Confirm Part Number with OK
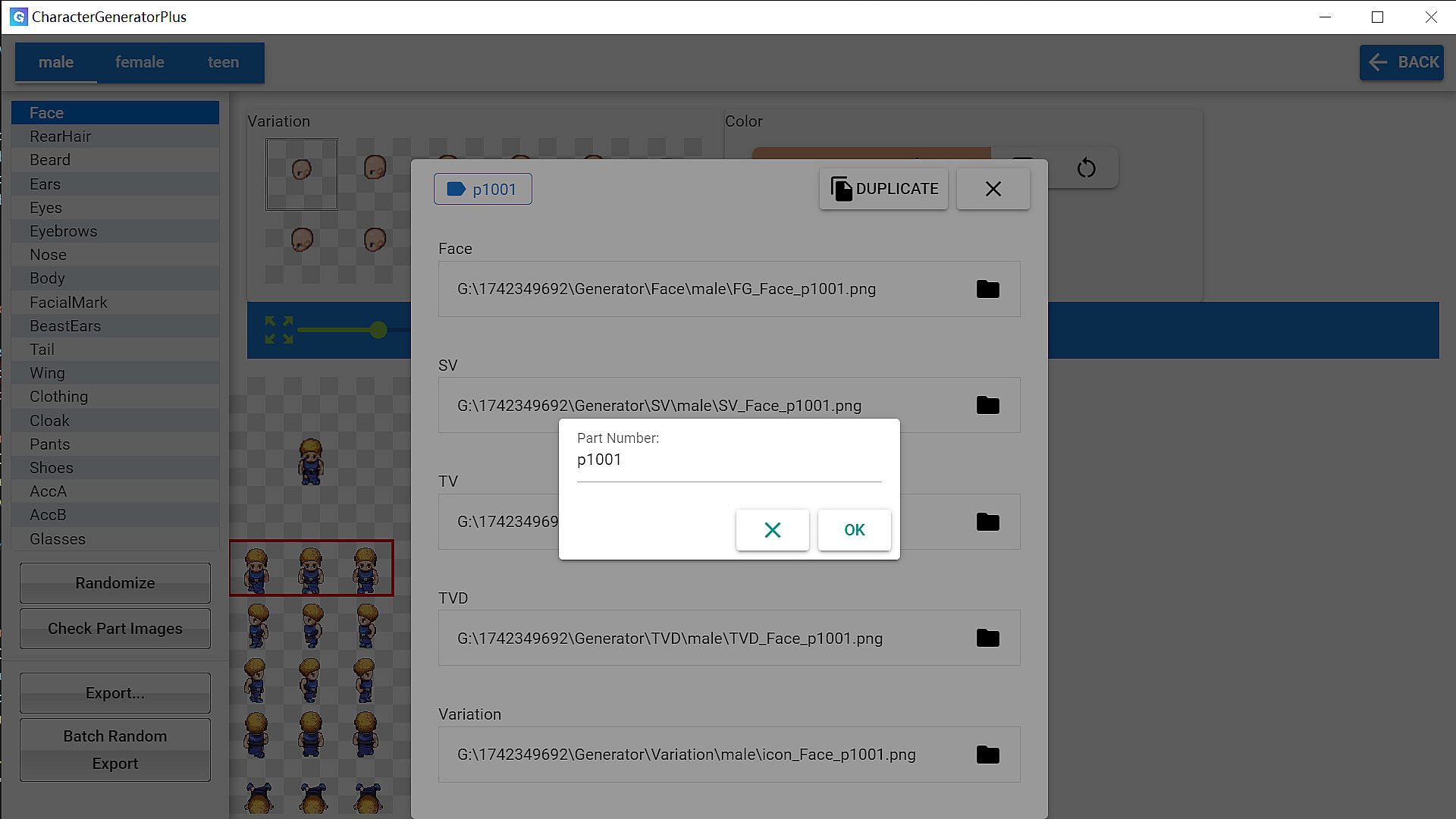This screenshot has width=1456, height=819. (x=854, y=530)
